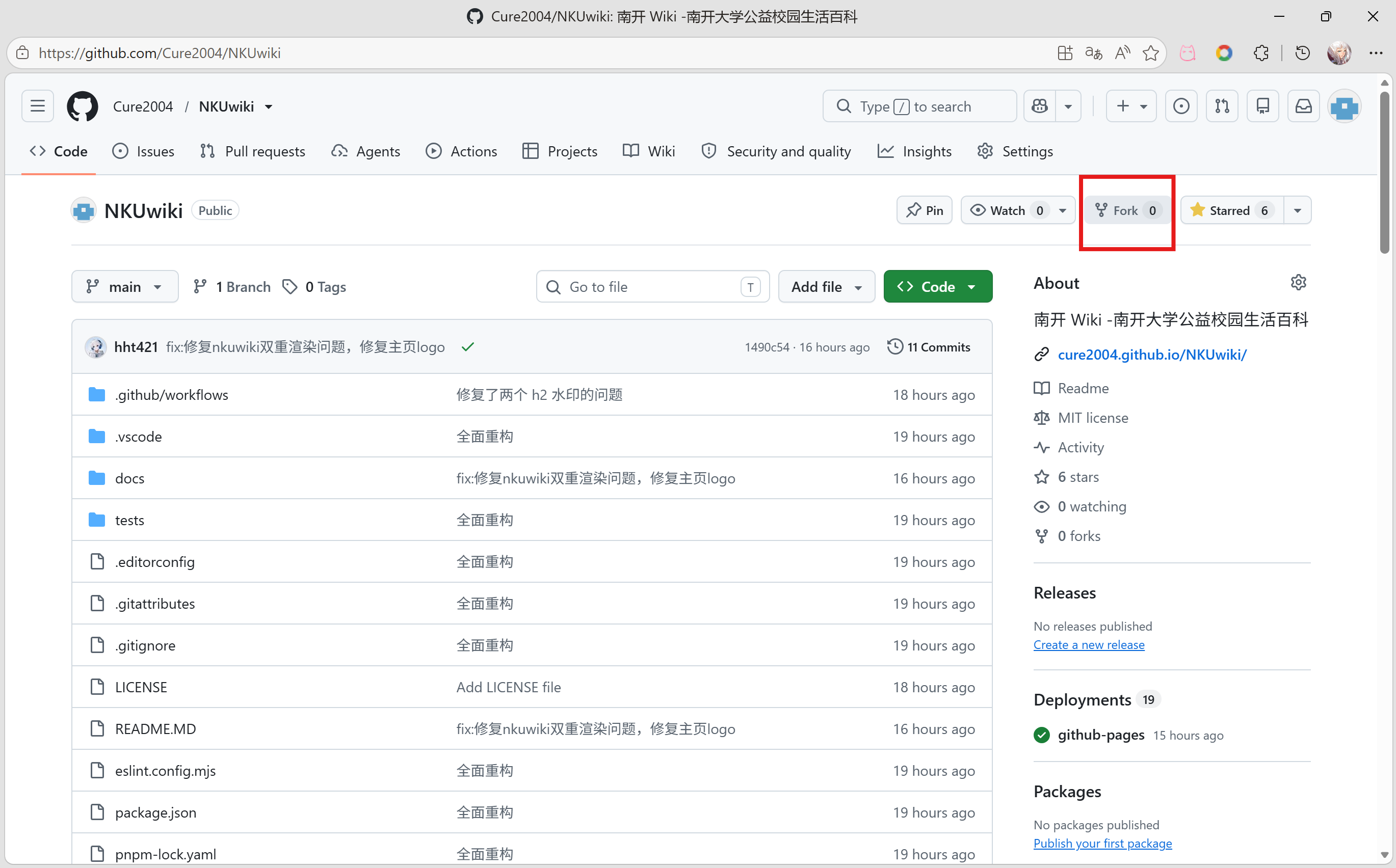
Task: Fork the NKUwiki repository
Action: click(x=1128, y=211)
